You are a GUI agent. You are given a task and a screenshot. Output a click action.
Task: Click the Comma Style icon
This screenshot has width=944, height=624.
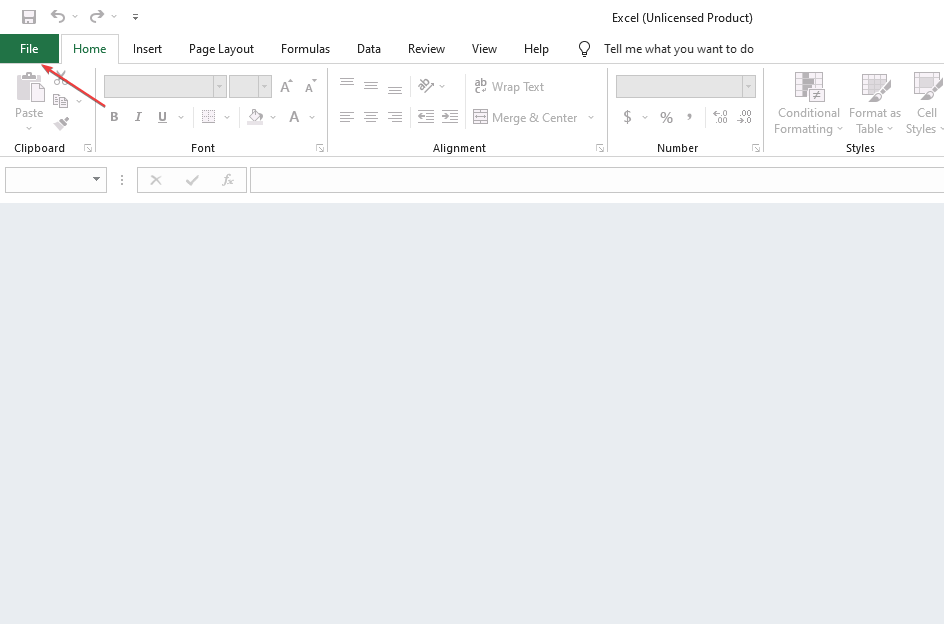click(693, 117)
